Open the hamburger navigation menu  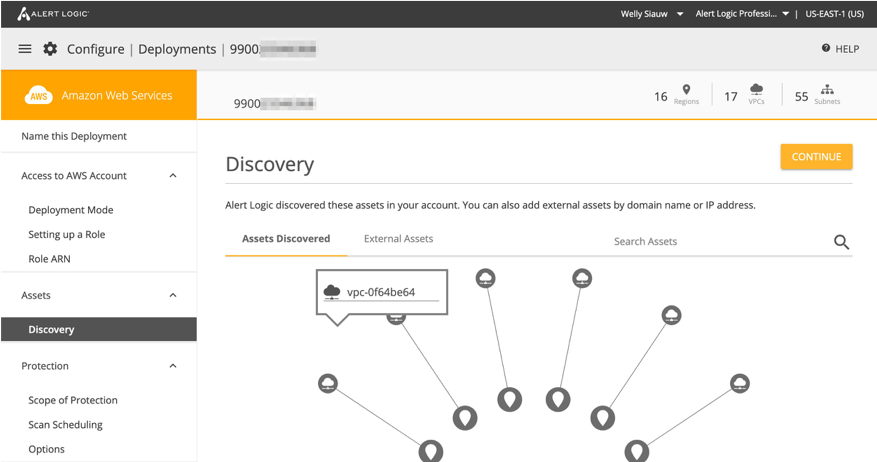point(25,49)
